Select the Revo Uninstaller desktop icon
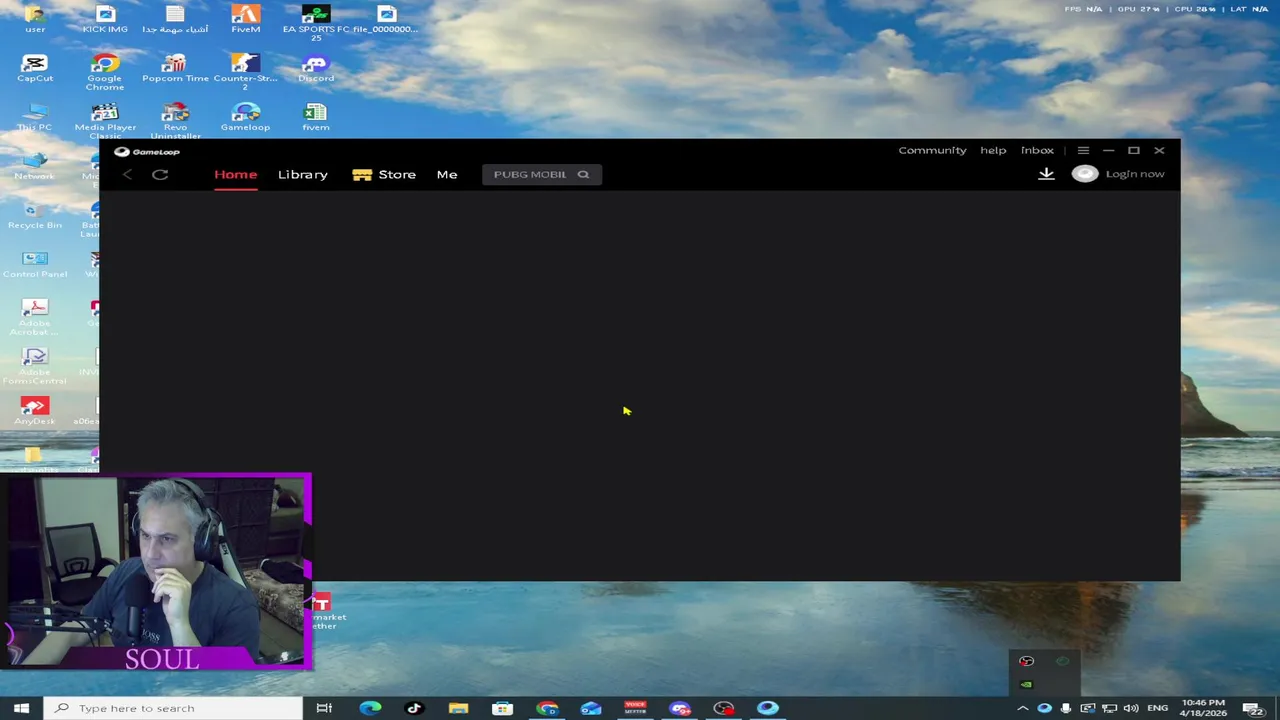The width and height of the screenshot is (1280, 720). (x=175, y=120)
